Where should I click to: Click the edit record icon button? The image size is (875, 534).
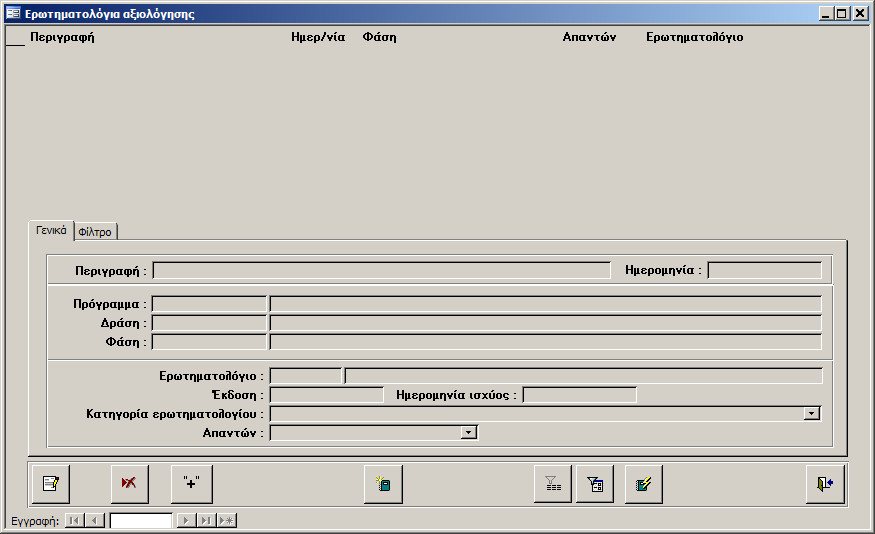click(50, 484)
